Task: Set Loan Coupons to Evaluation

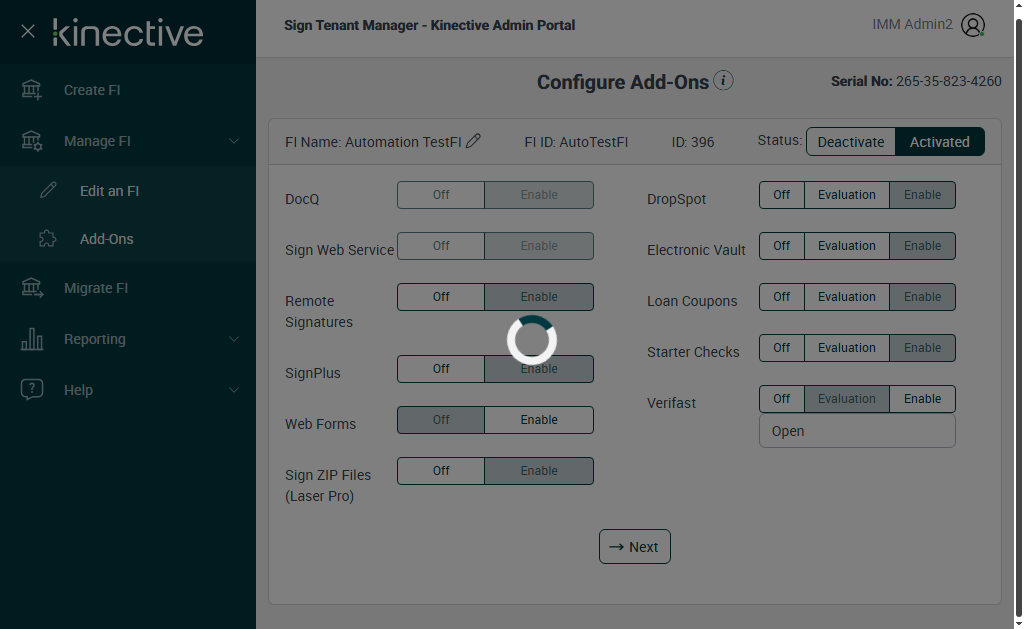Action: pos(846,297)
